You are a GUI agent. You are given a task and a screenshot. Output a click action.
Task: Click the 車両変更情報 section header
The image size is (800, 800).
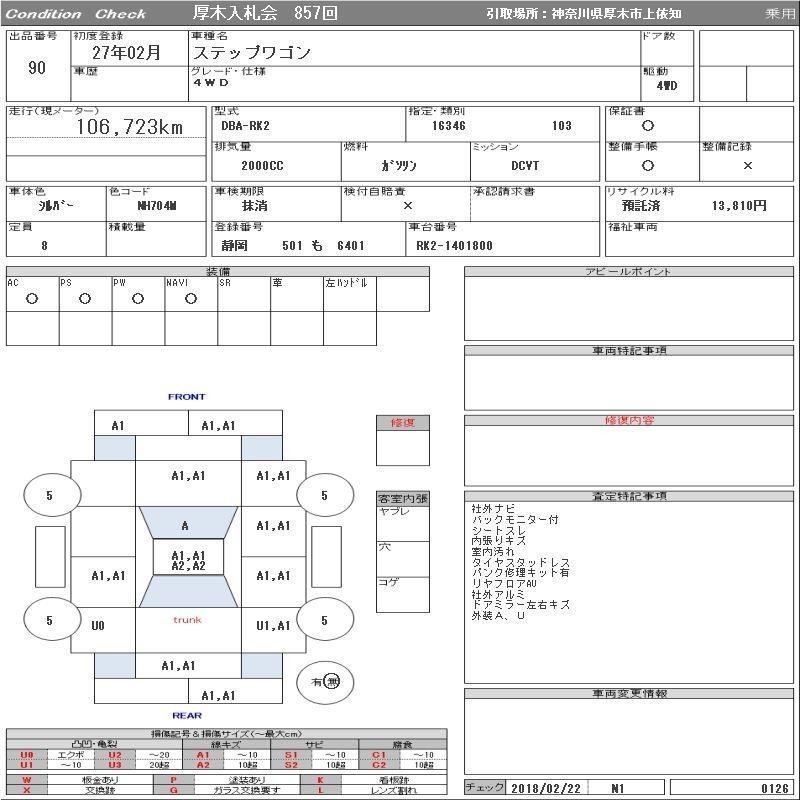click(629, 693)
